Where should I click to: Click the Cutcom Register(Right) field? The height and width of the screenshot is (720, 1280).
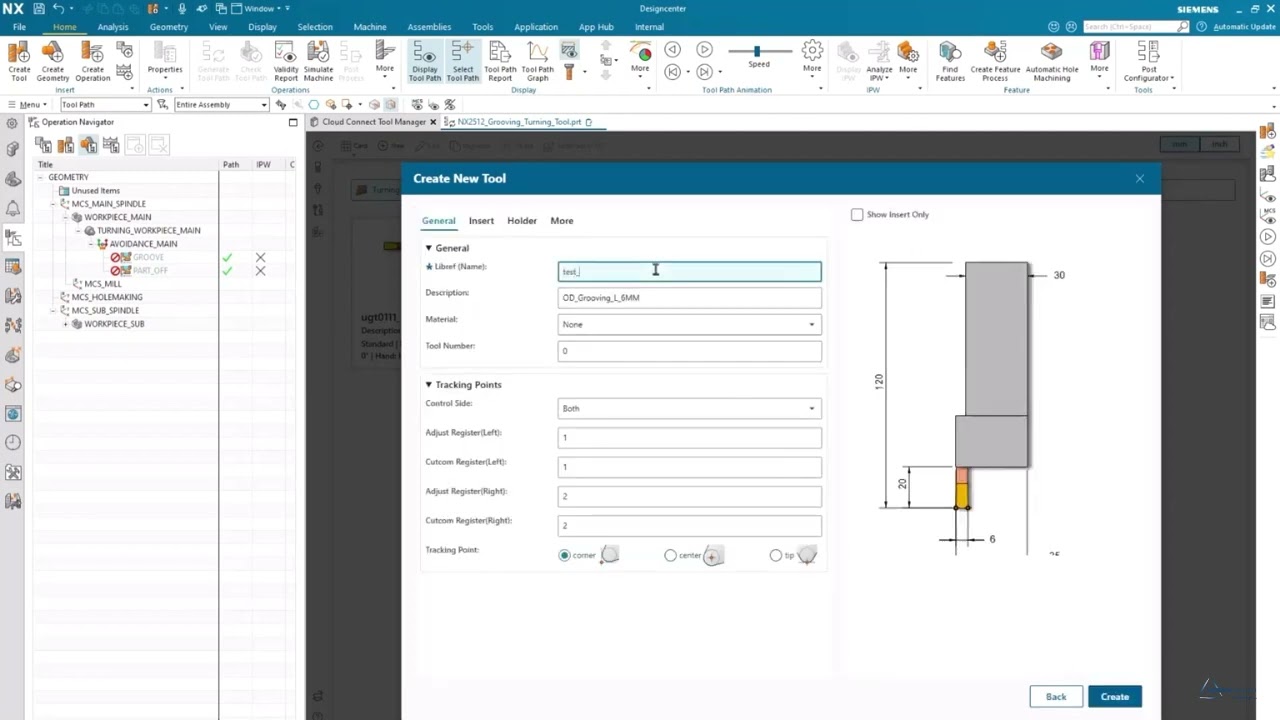pos(689,525)
